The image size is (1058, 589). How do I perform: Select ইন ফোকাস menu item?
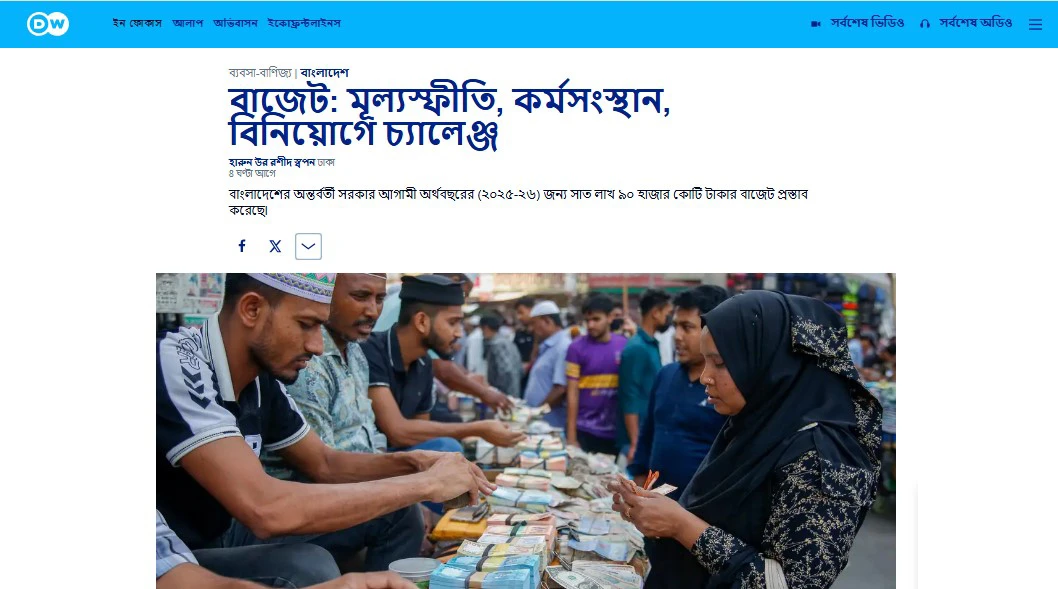click(137, 23)
